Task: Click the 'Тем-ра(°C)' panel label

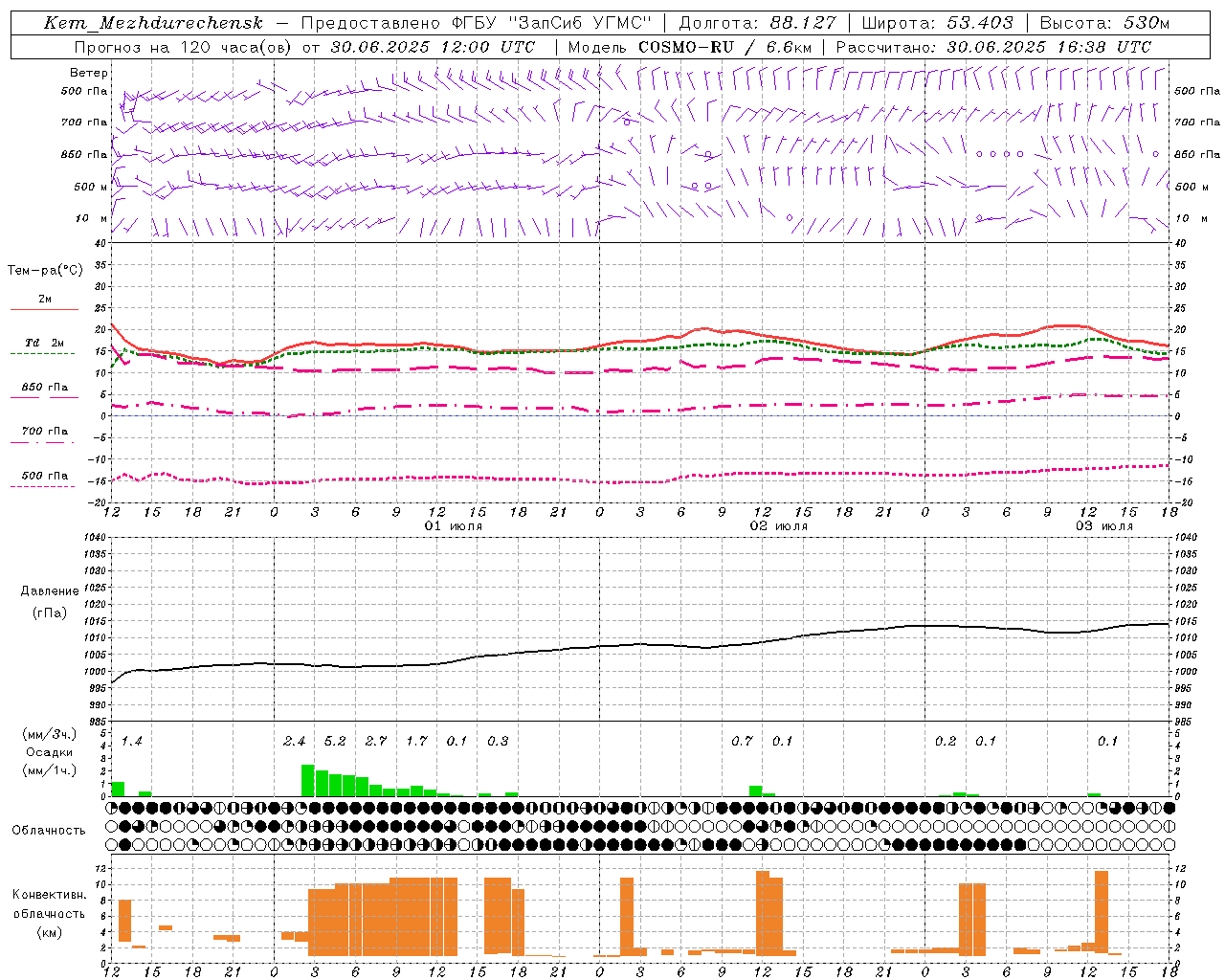Action: click(45, 271)
